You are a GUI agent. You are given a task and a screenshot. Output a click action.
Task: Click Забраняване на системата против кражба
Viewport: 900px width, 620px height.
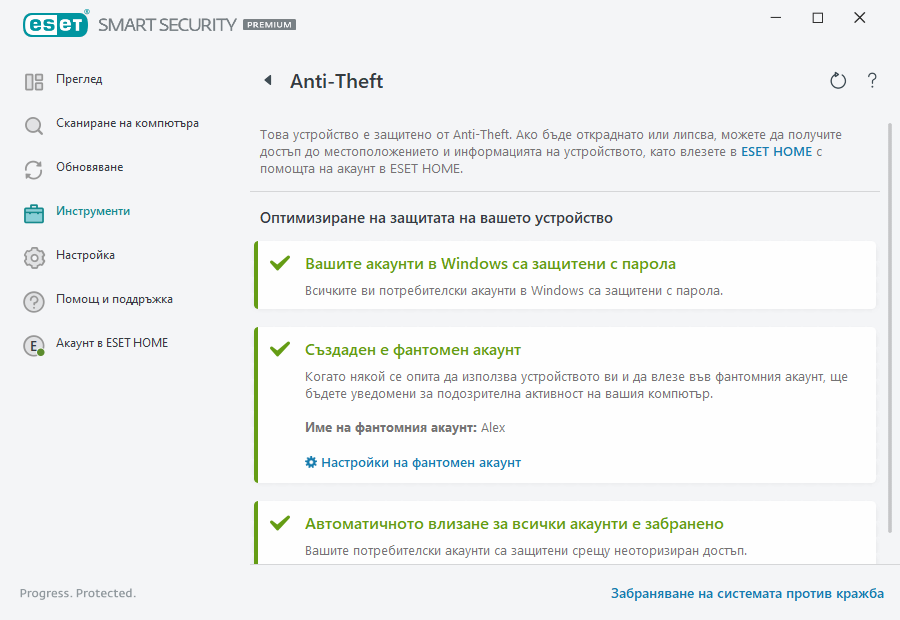tap(747, 593)
